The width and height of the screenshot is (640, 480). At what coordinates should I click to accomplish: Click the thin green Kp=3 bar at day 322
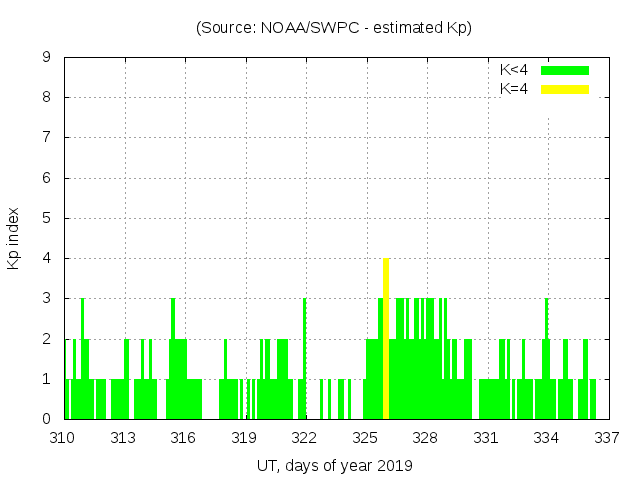point(305,320)
